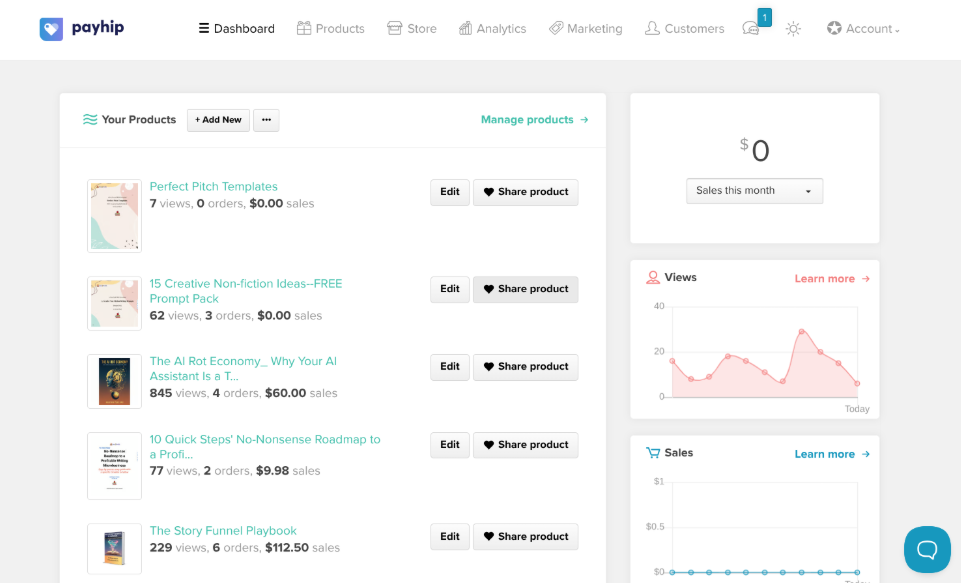Edit The Story Funnel Playbook
Viewport: 961px width, 583px height.
coord(449,536)
